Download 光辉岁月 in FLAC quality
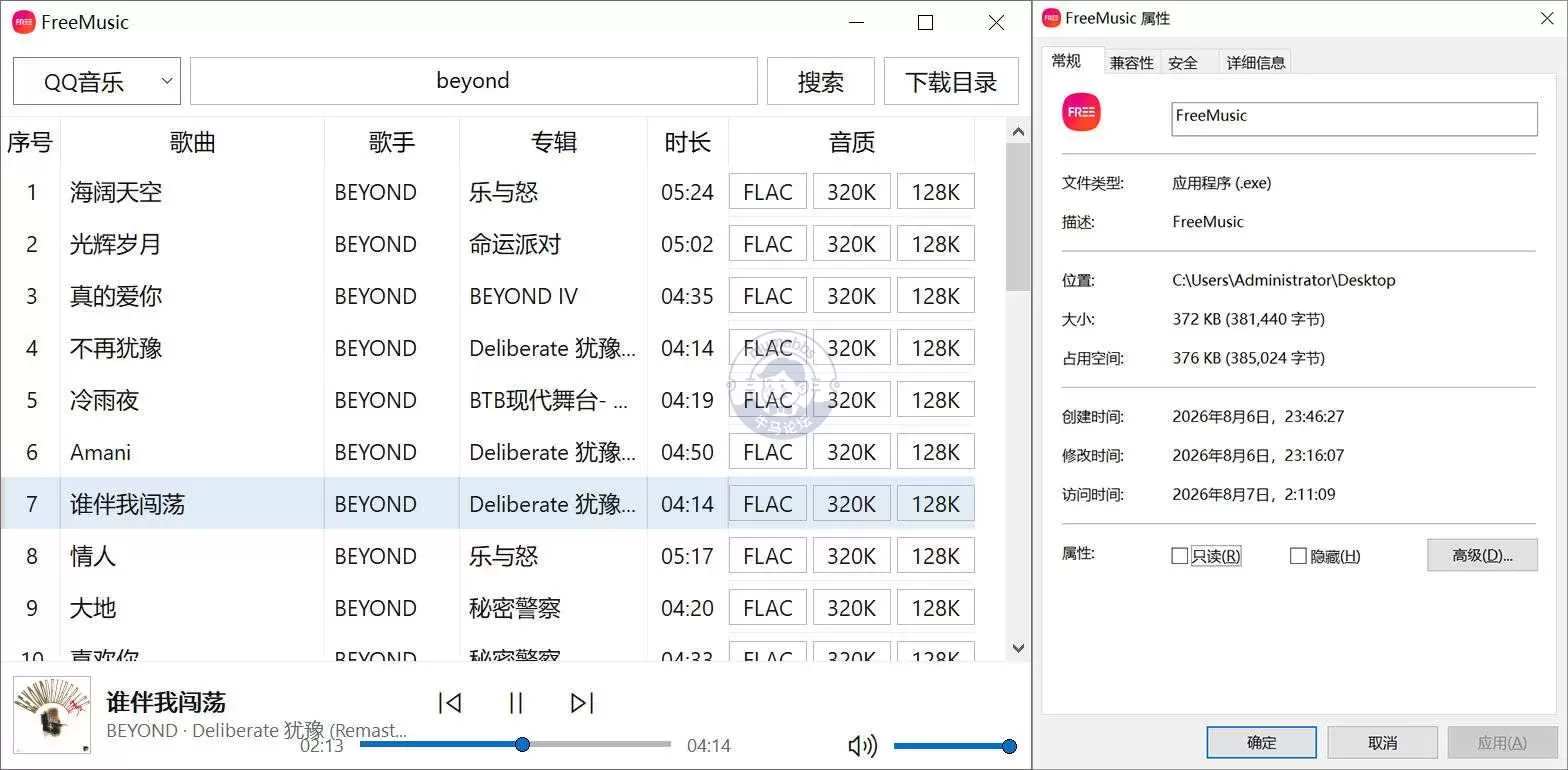Image resolution: width=1568 pixels, height=770 pixels. tap(768, 244)
